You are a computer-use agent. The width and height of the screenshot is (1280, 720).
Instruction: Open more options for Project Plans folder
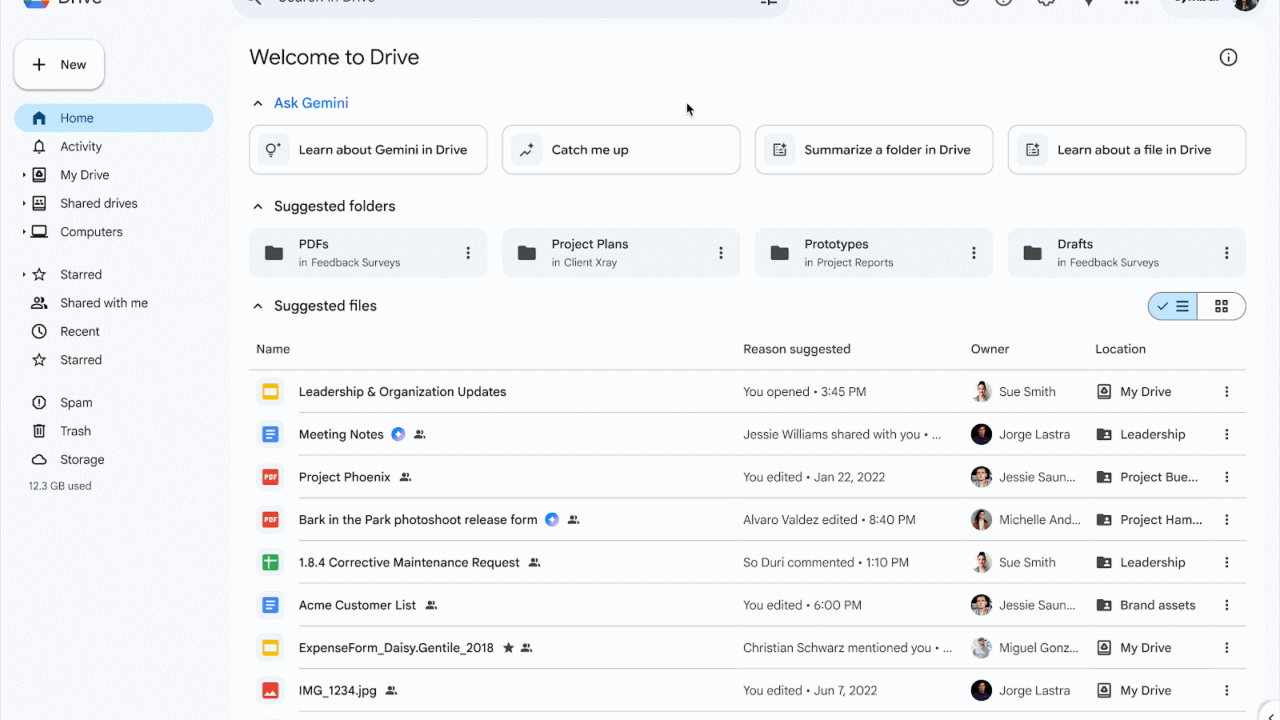click(721, 253)
